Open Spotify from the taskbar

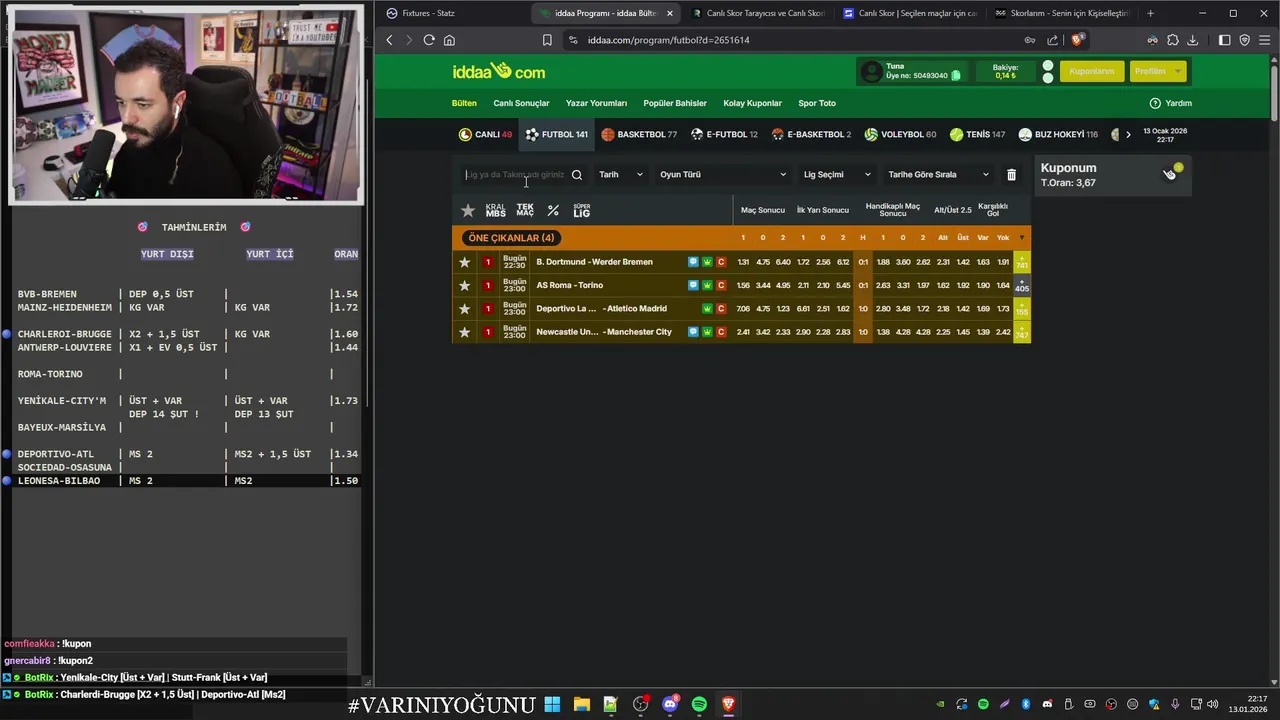[699, 704]
